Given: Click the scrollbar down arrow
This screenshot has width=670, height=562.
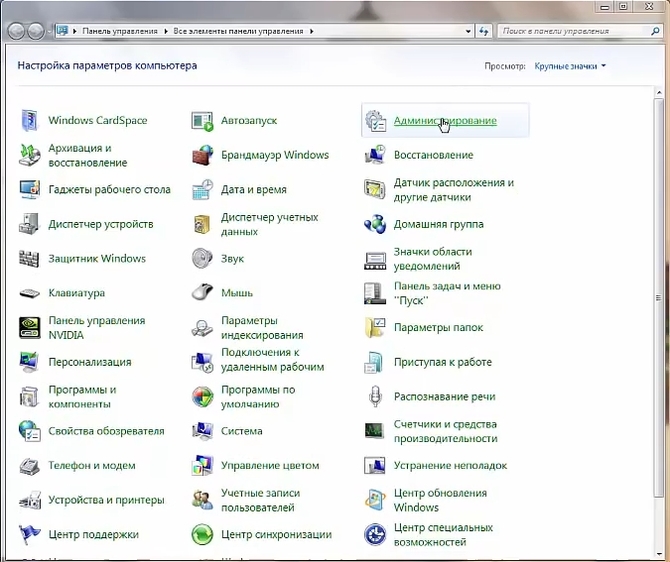Looking at the screenshot, I should [658, 554].
